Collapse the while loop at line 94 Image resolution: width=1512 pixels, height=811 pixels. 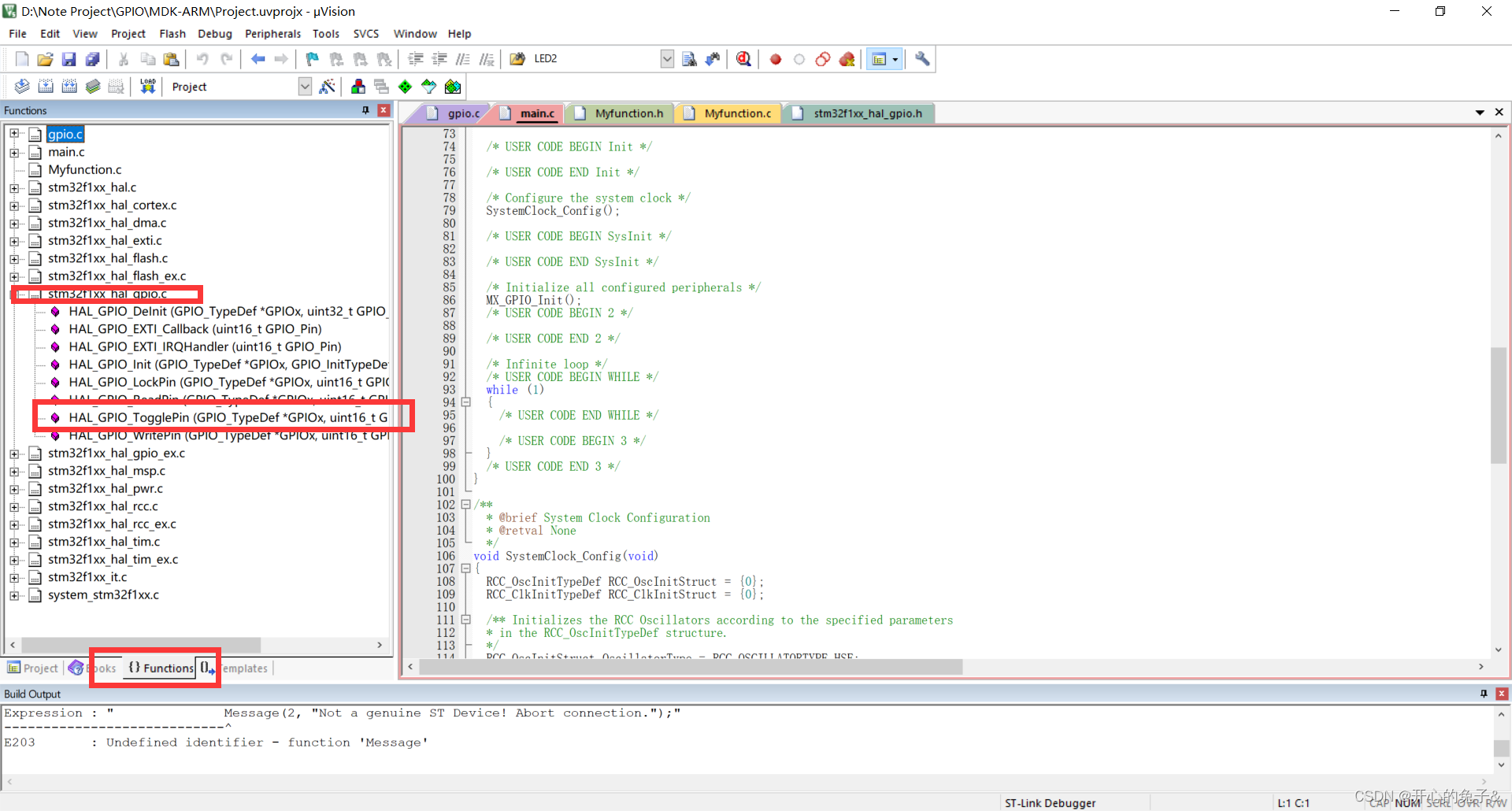[465, 402]
